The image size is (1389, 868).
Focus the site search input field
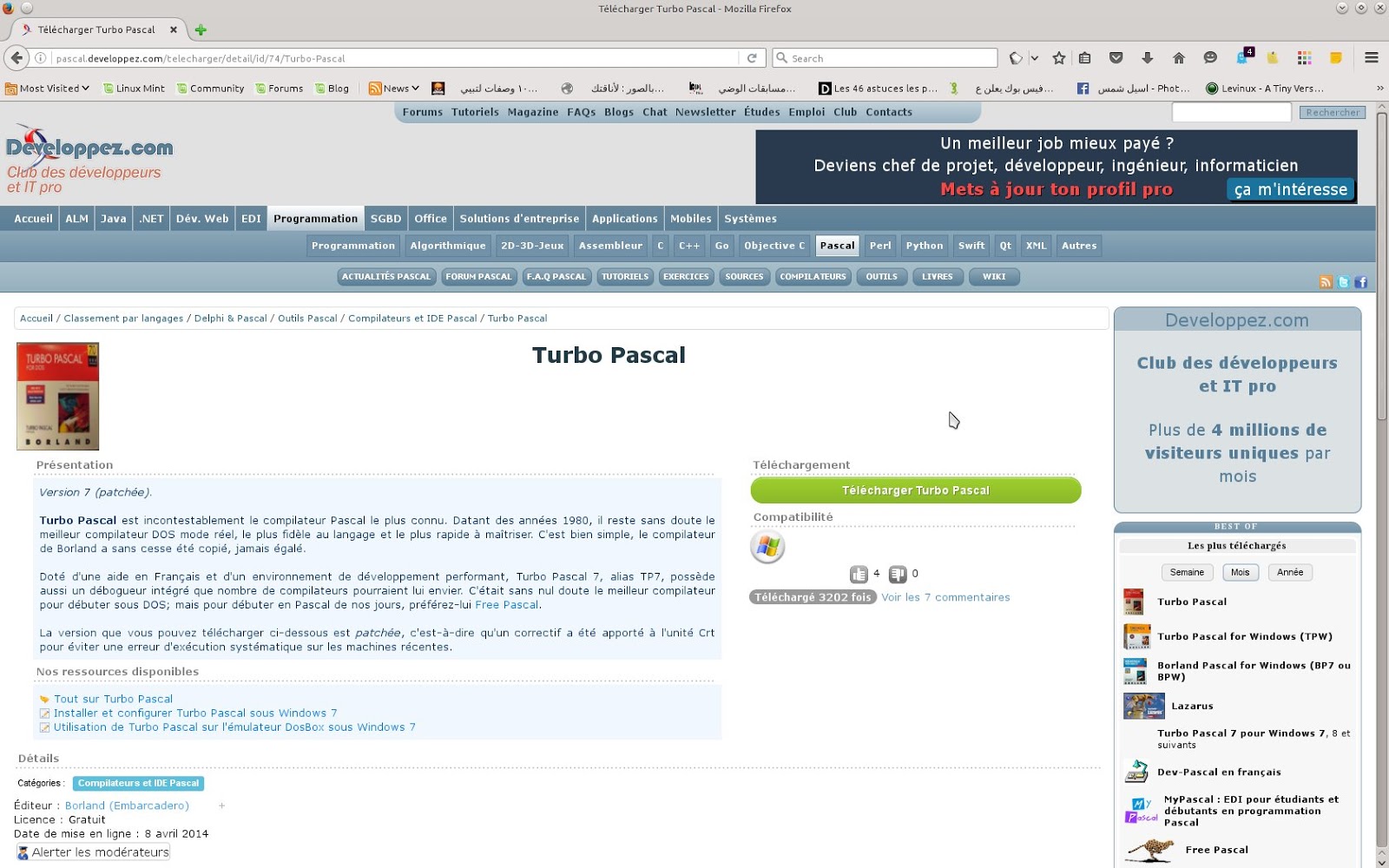(1231, 112)
